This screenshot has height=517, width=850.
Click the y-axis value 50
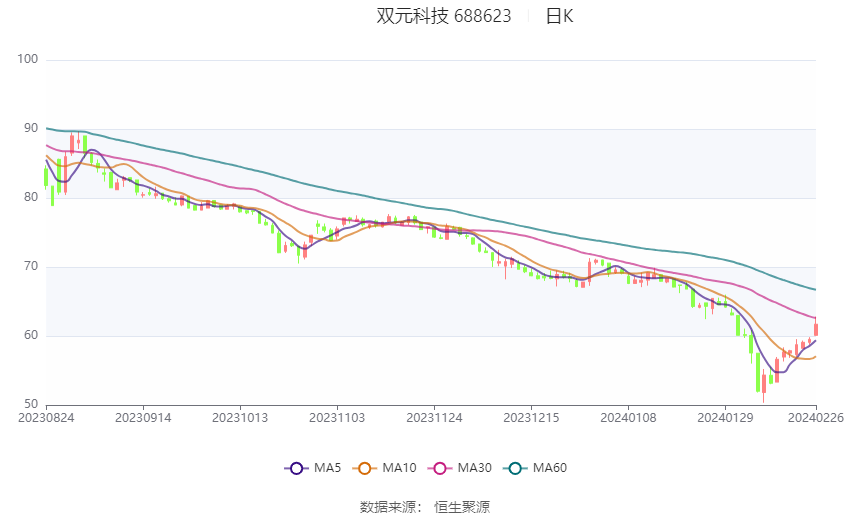31,404
